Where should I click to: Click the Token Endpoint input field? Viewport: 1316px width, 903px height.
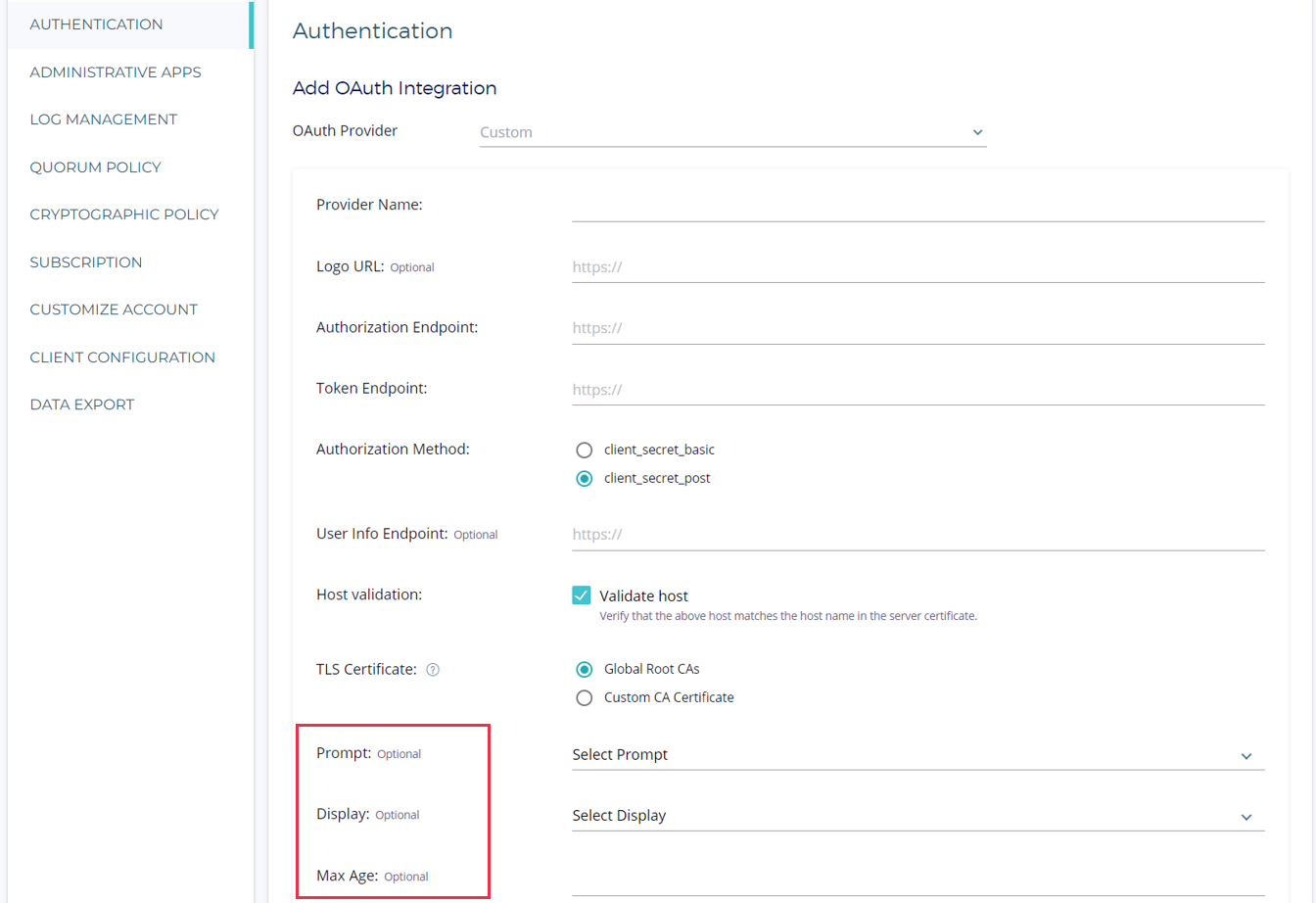(x=917, y=390)
